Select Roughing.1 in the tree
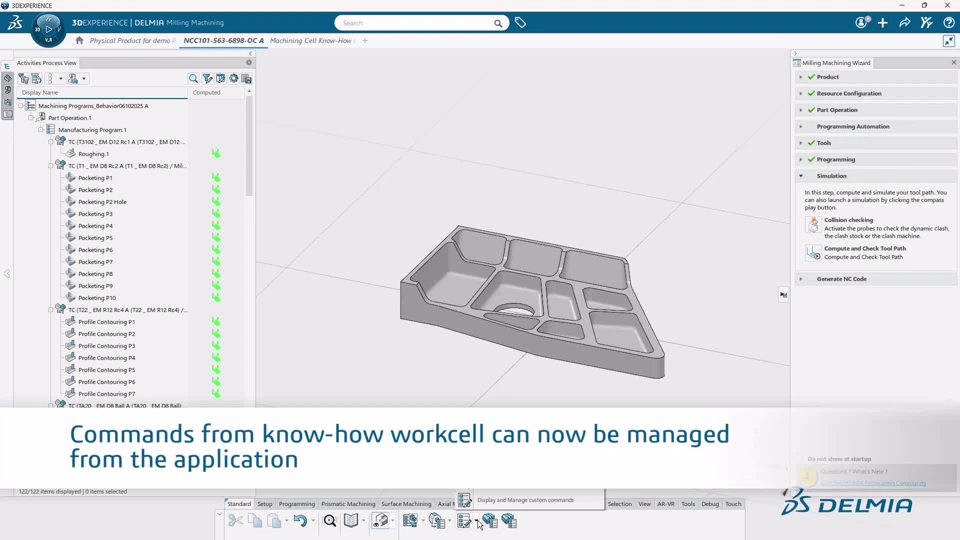The image size is (960, 540). (x=94, y=154)
